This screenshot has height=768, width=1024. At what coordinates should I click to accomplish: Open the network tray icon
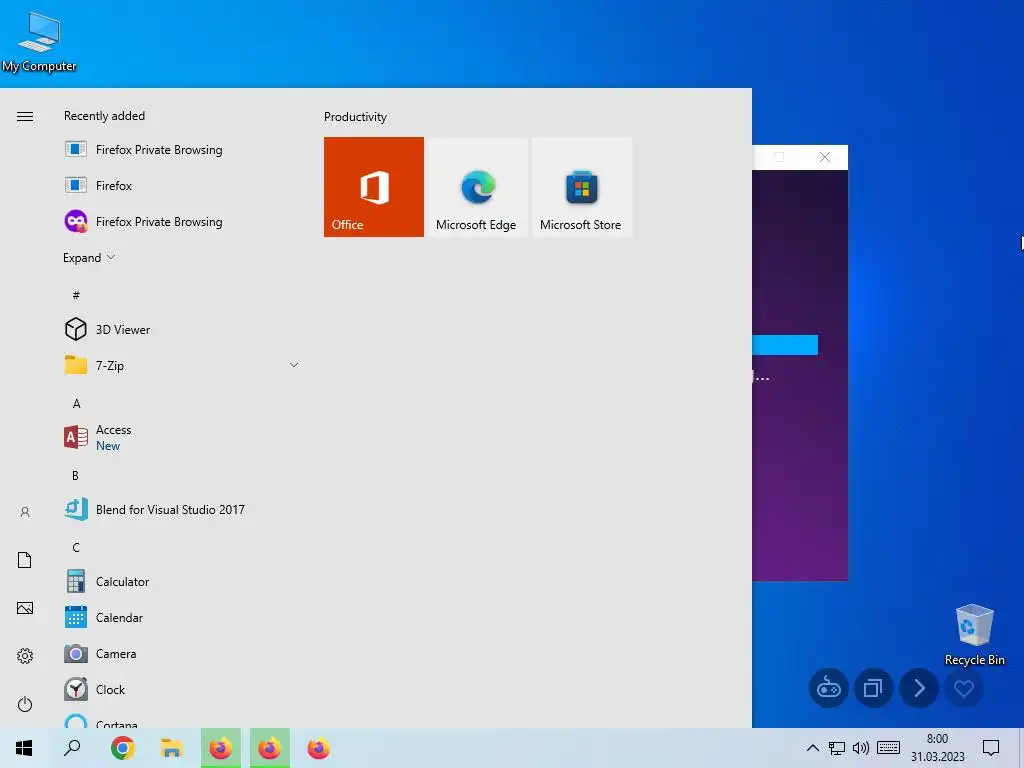(837, 748)
